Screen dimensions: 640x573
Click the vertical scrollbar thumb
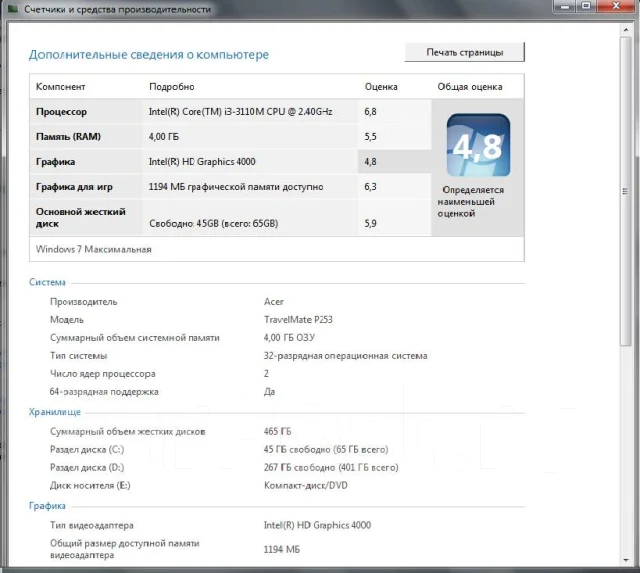[x=626, y=191]
